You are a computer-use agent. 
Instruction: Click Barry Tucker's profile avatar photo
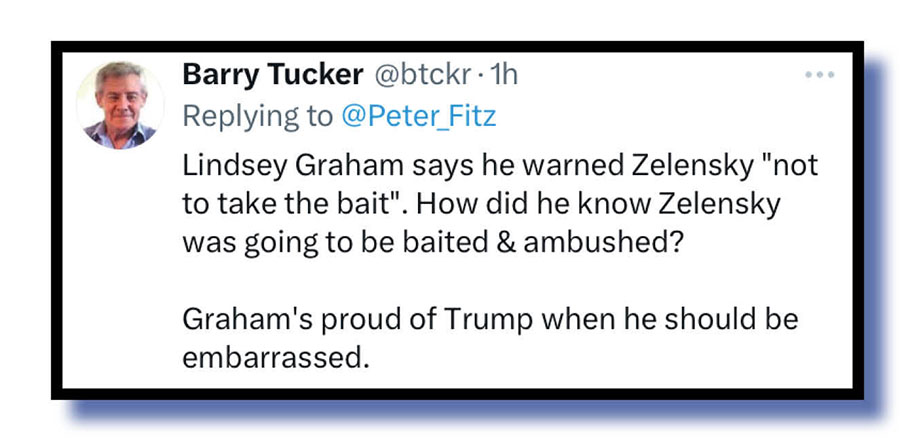point(121,105)
